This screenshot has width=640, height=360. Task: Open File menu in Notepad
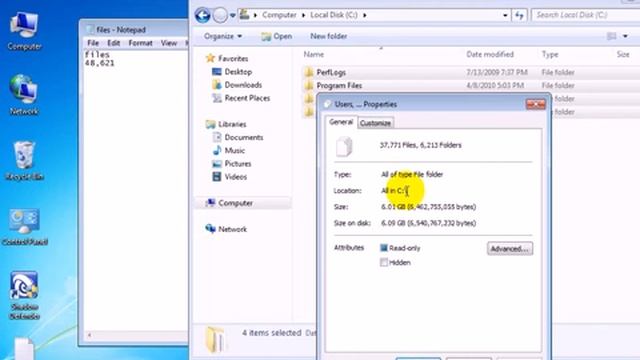93,43
